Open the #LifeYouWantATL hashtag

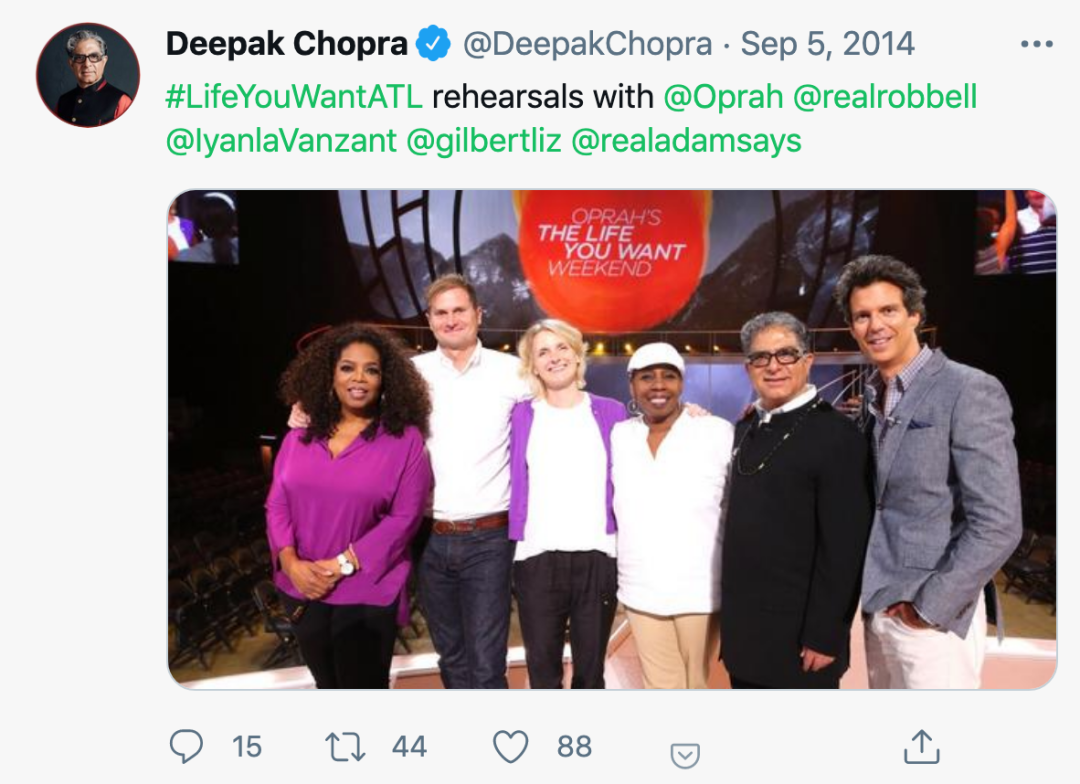[x=293, y=96]
